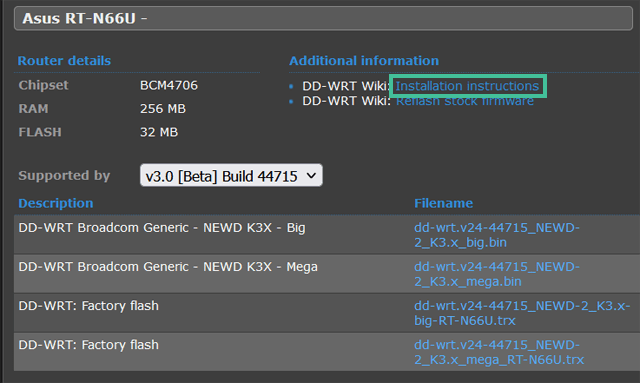Open the build version dropdown v3.0 Beta
Image resolution: width=640 pixels, height=383 pixels.
click(x=231, y=176)
